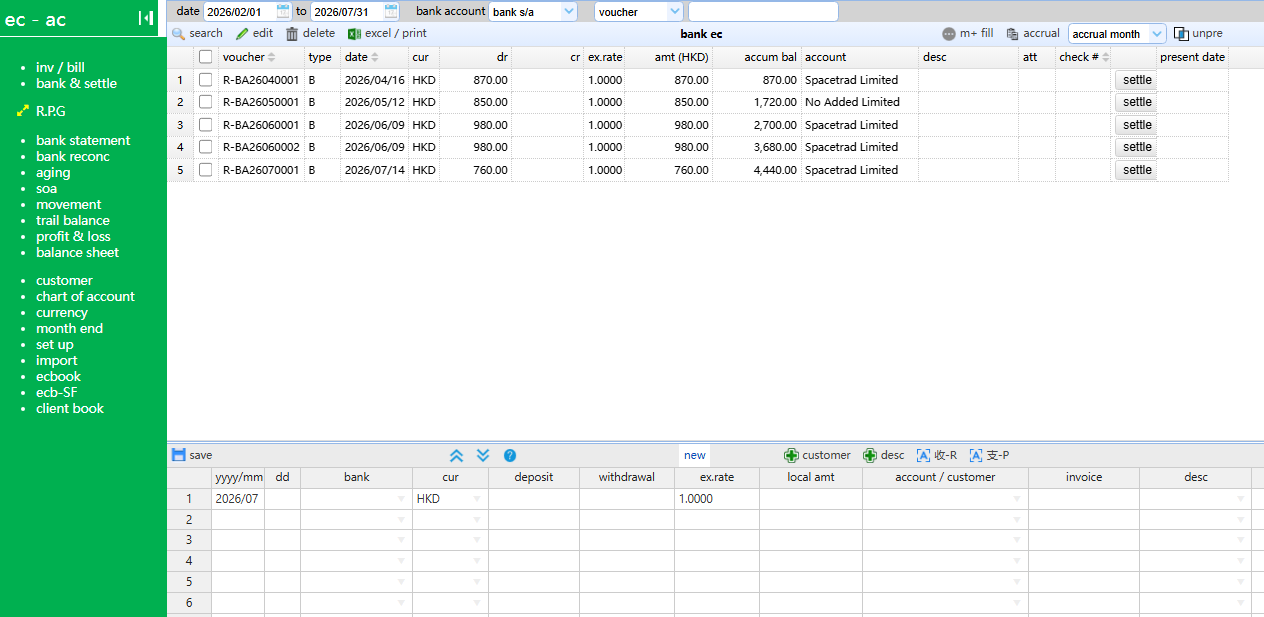The width and height of the screenshot is (1264, 617).
Task: Click the edit pencil icon
Action: [x=242, y=34]
